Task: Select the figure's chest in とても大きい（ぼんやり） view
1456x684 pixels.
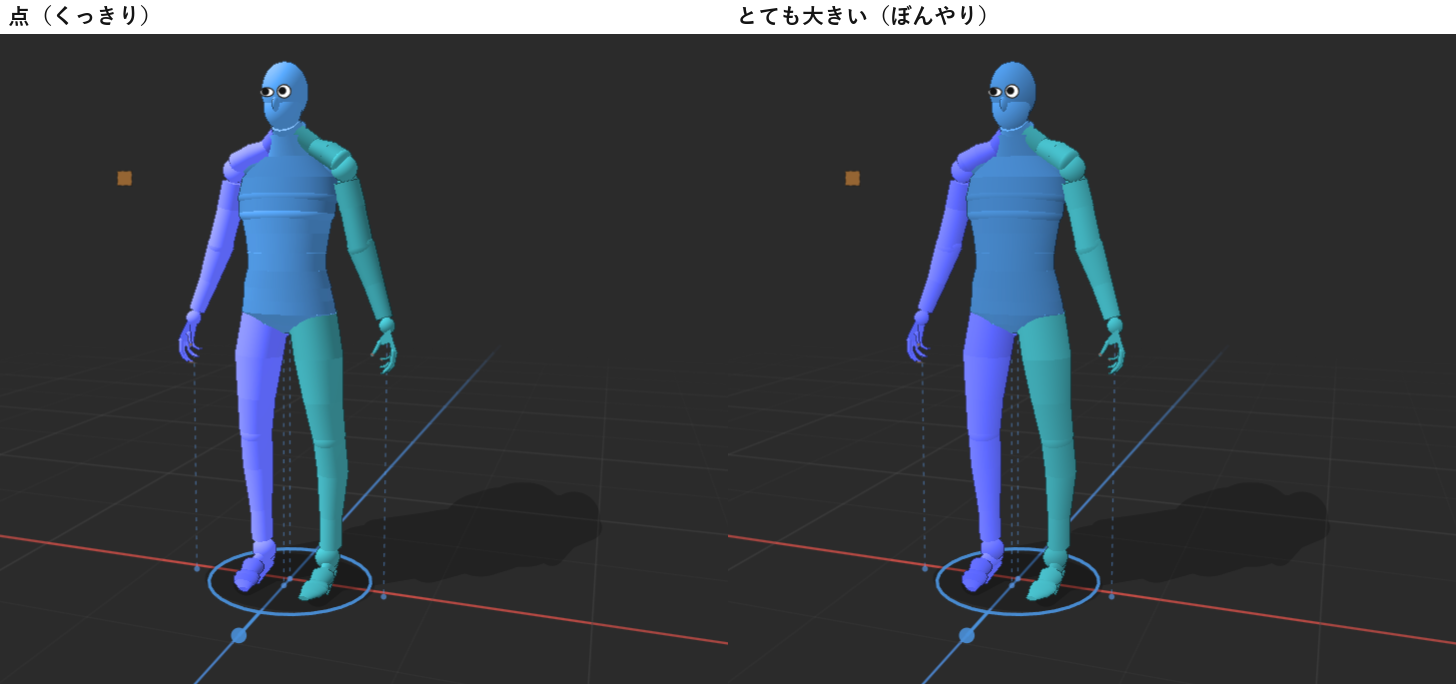Action: click(x=1016, y=185)
